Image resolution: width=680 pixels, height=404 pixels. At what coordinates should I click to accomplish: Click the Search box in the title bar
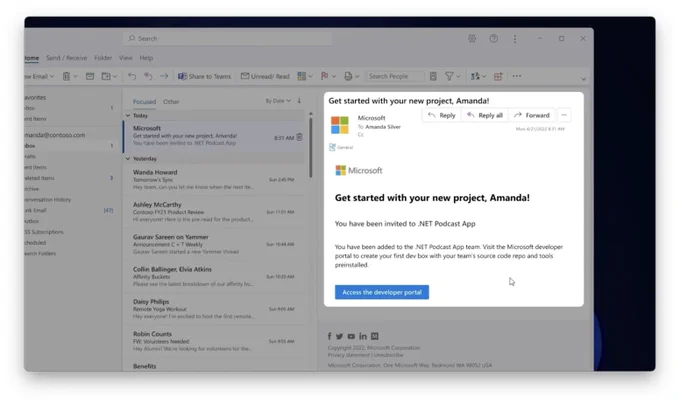coord(228,39)
